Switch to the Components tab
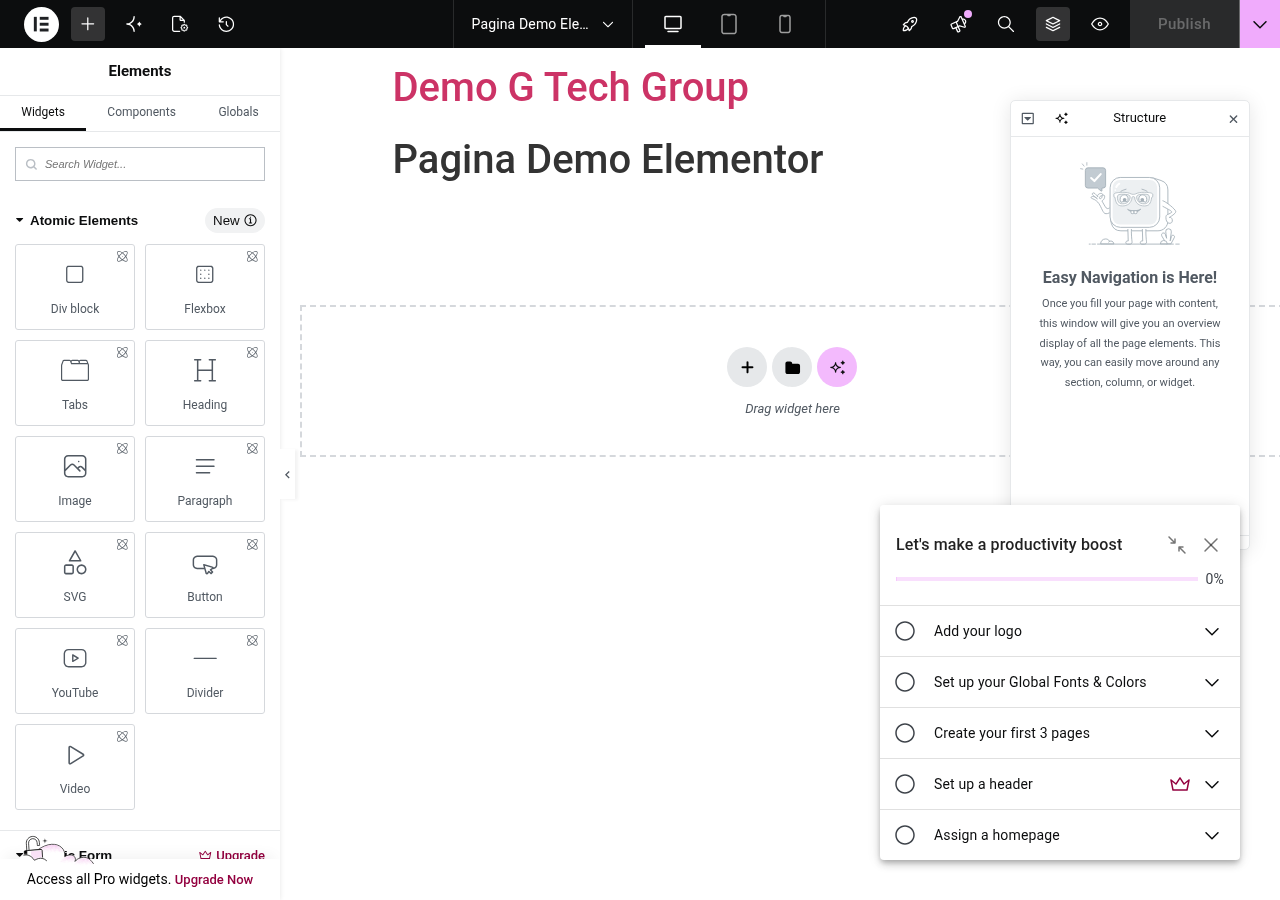 [141, 112]
